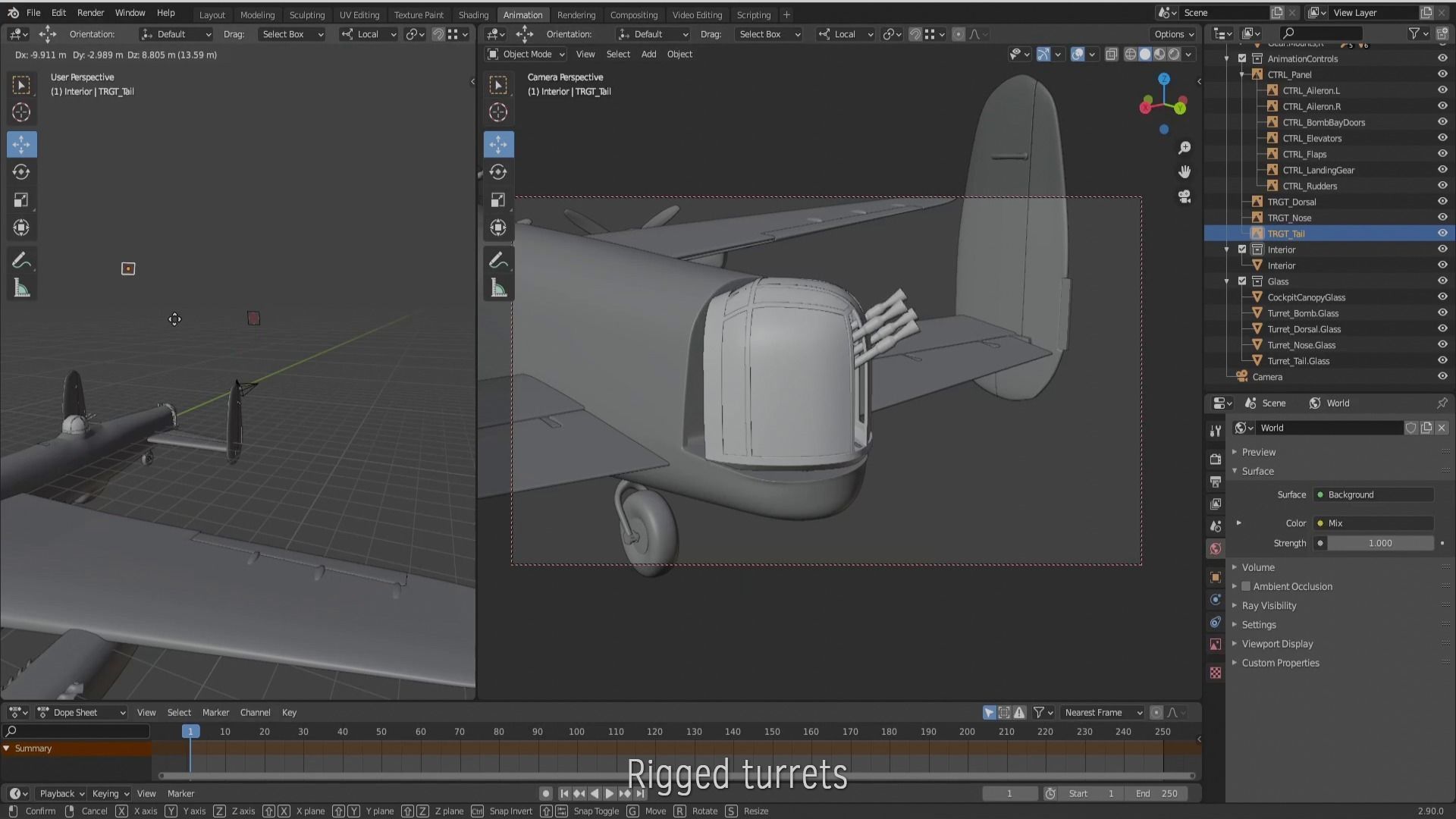Hide TRGT_Dorsal with its eye icon
The image size is (1456, 819).
[x=1442, y=202]
